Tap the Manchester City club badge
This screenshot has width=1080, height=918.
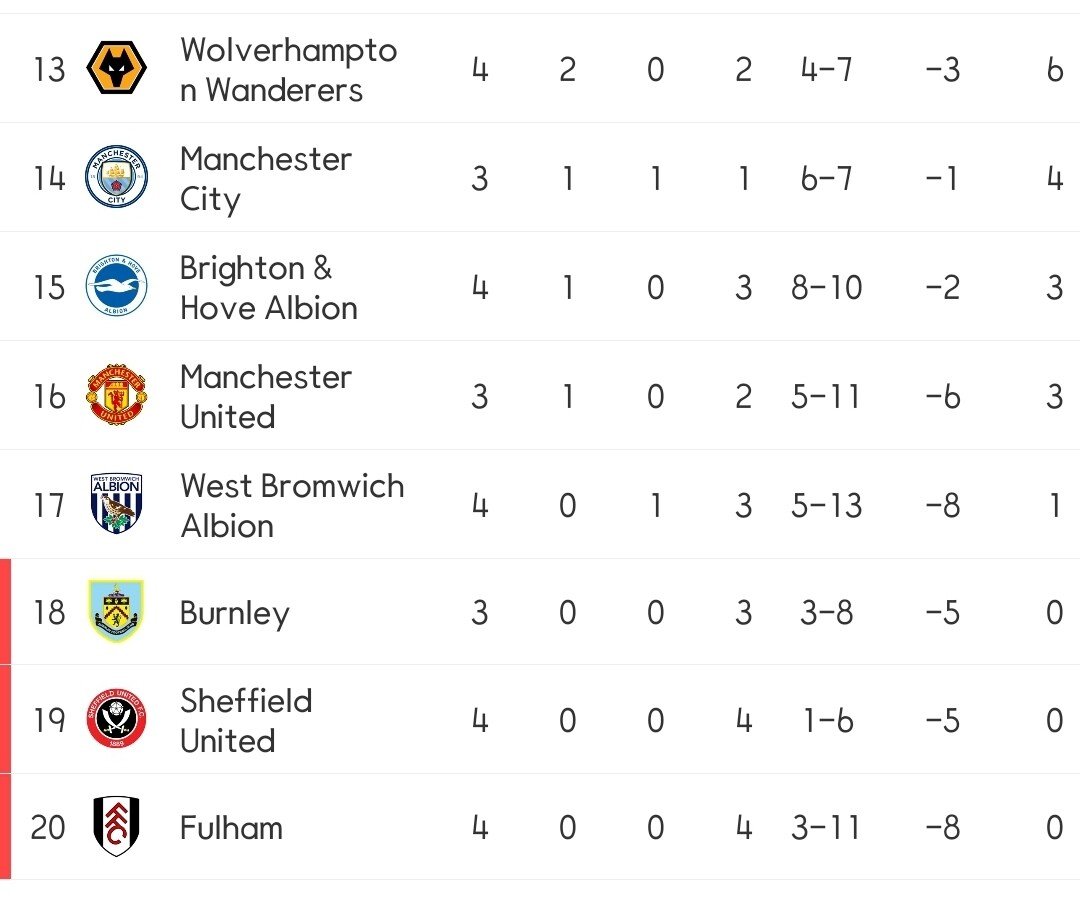(117, 177)
